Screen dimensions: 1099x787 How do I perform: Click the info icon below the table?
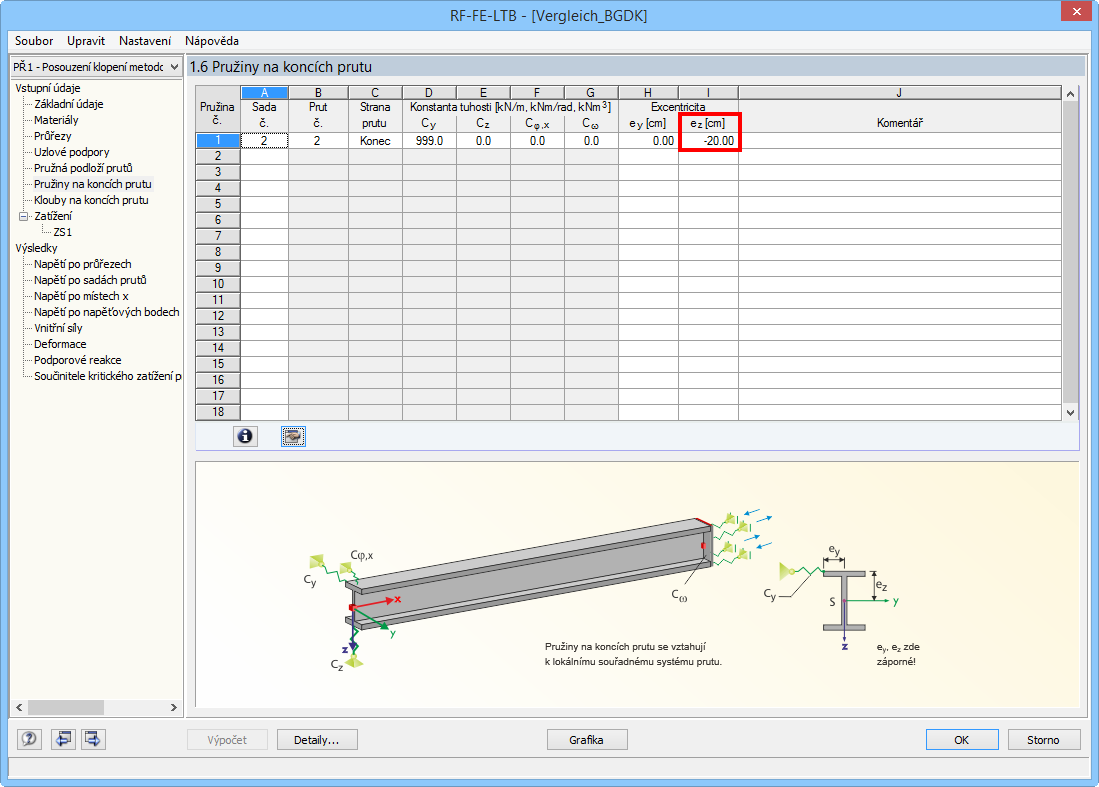245,437
